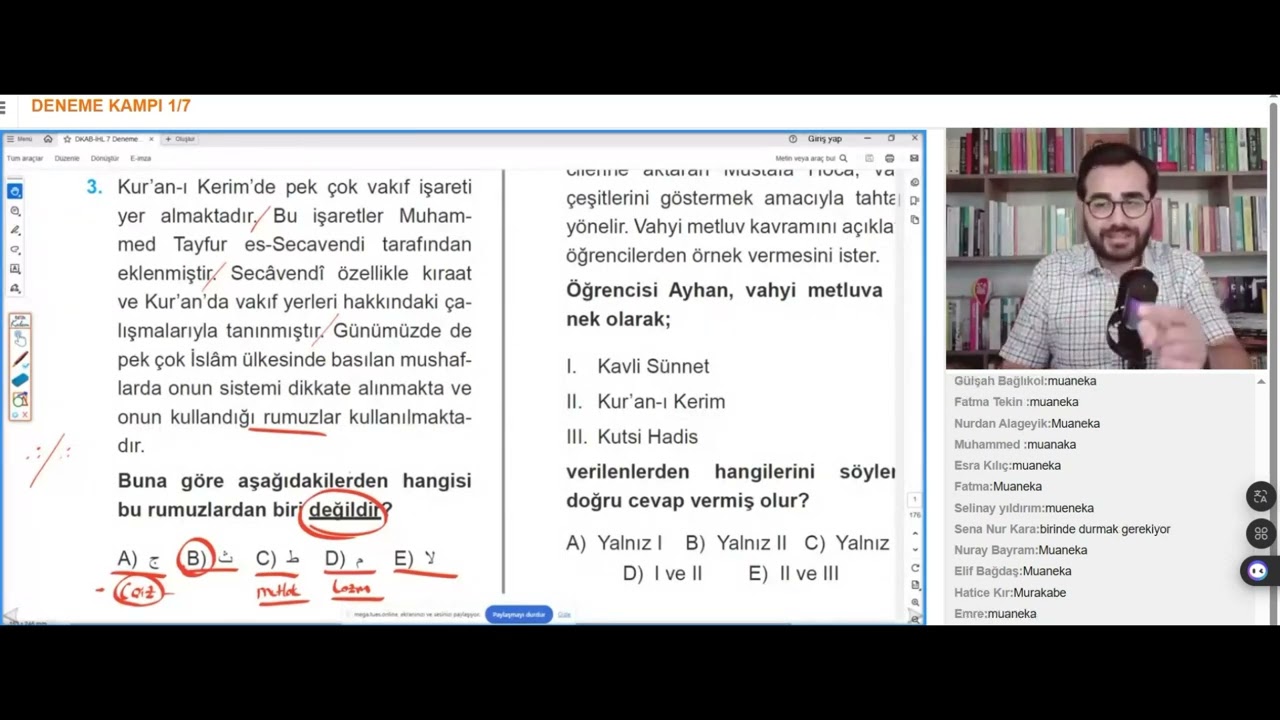This screenshot has height=720, width=1280.
Task: Click the Paylaşmayı durdur stop sharing button
Action: pos(519,614)
